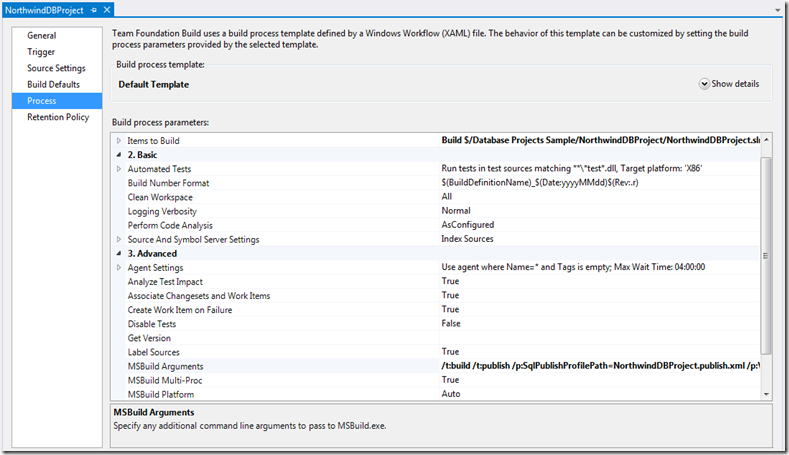This screenshot has height=455, width=789.
Task: Select MSBuild Arguments label in list
Action: pyautogui.click(x=166, y=366)
